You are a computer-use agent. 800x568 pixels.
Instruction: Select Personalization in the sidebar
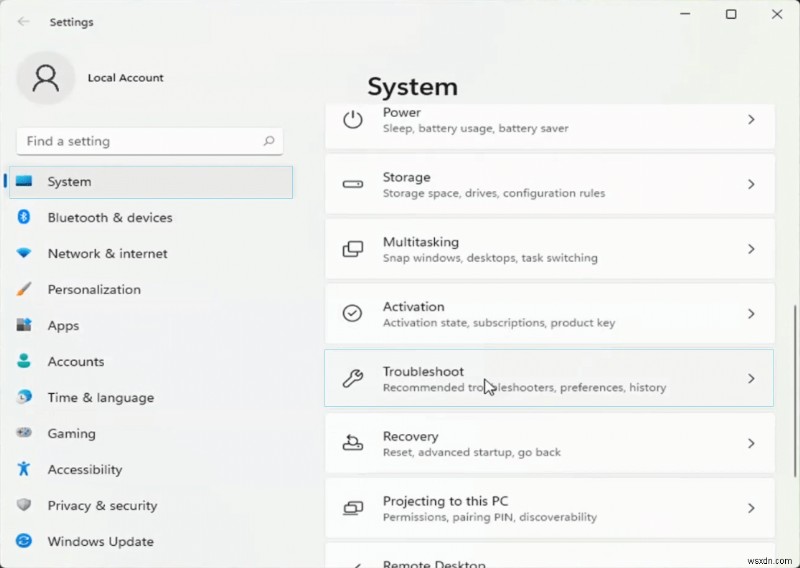94,290
